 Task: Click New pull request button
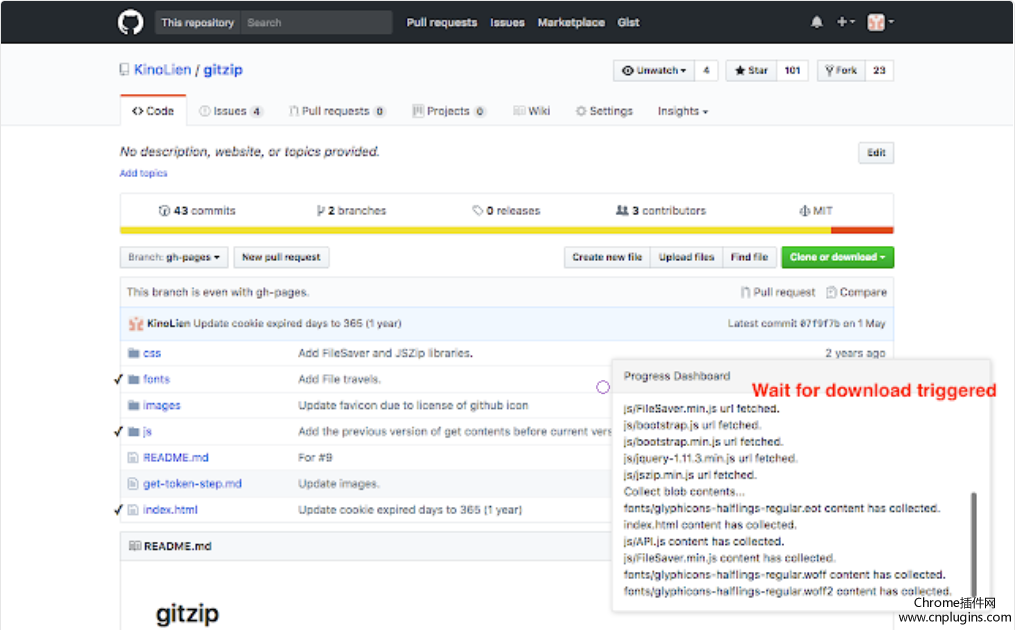coord(281,257)
